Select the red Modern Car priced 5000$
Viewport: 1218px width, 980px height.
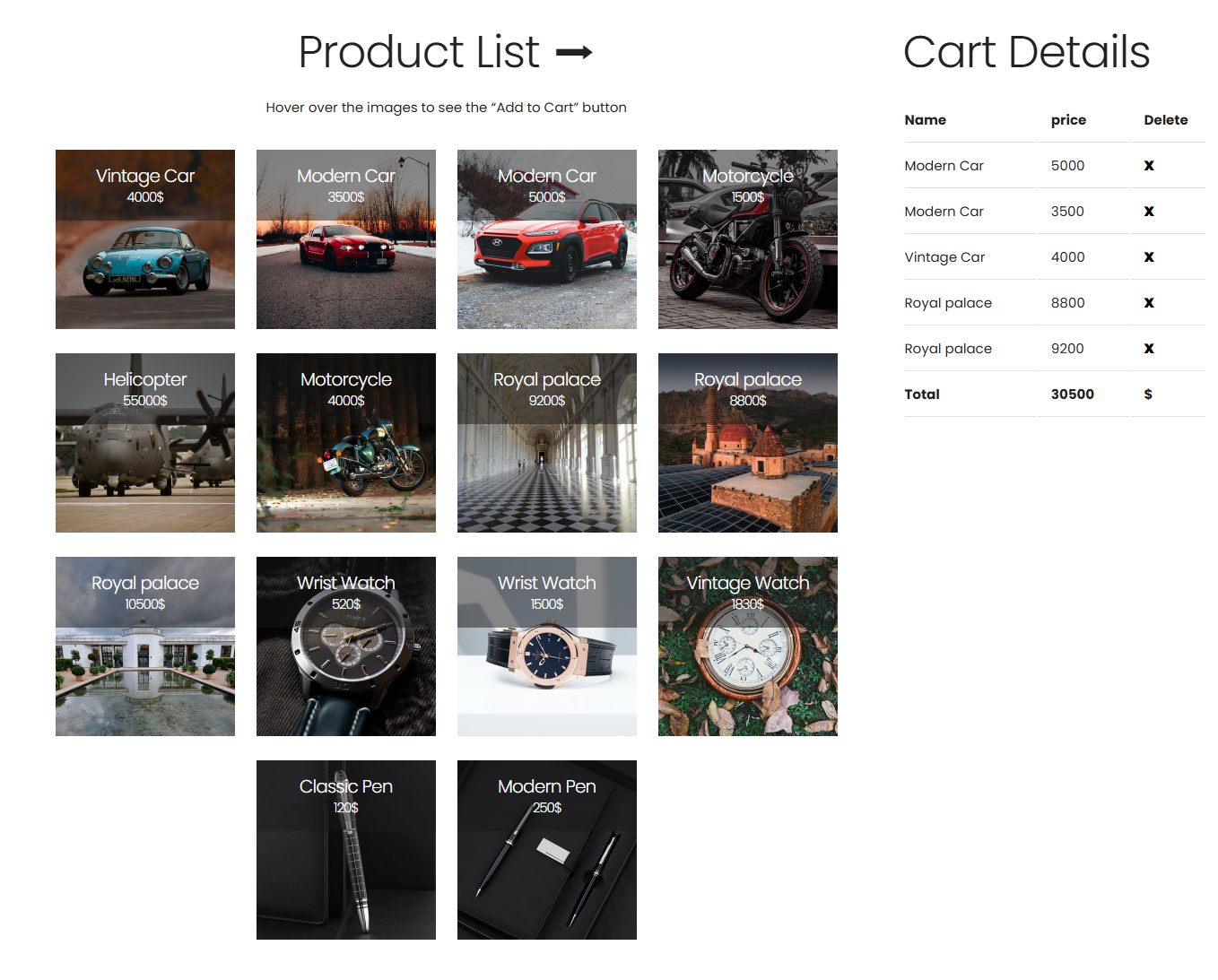(x=546, y=238)
